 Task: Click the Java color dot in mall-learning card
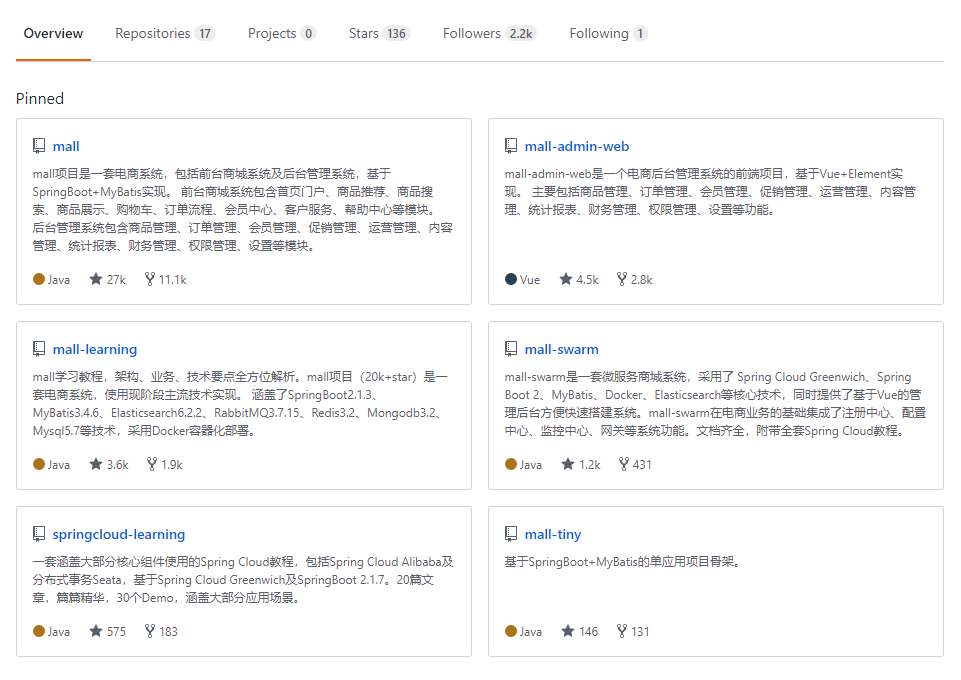click(39, 464)
